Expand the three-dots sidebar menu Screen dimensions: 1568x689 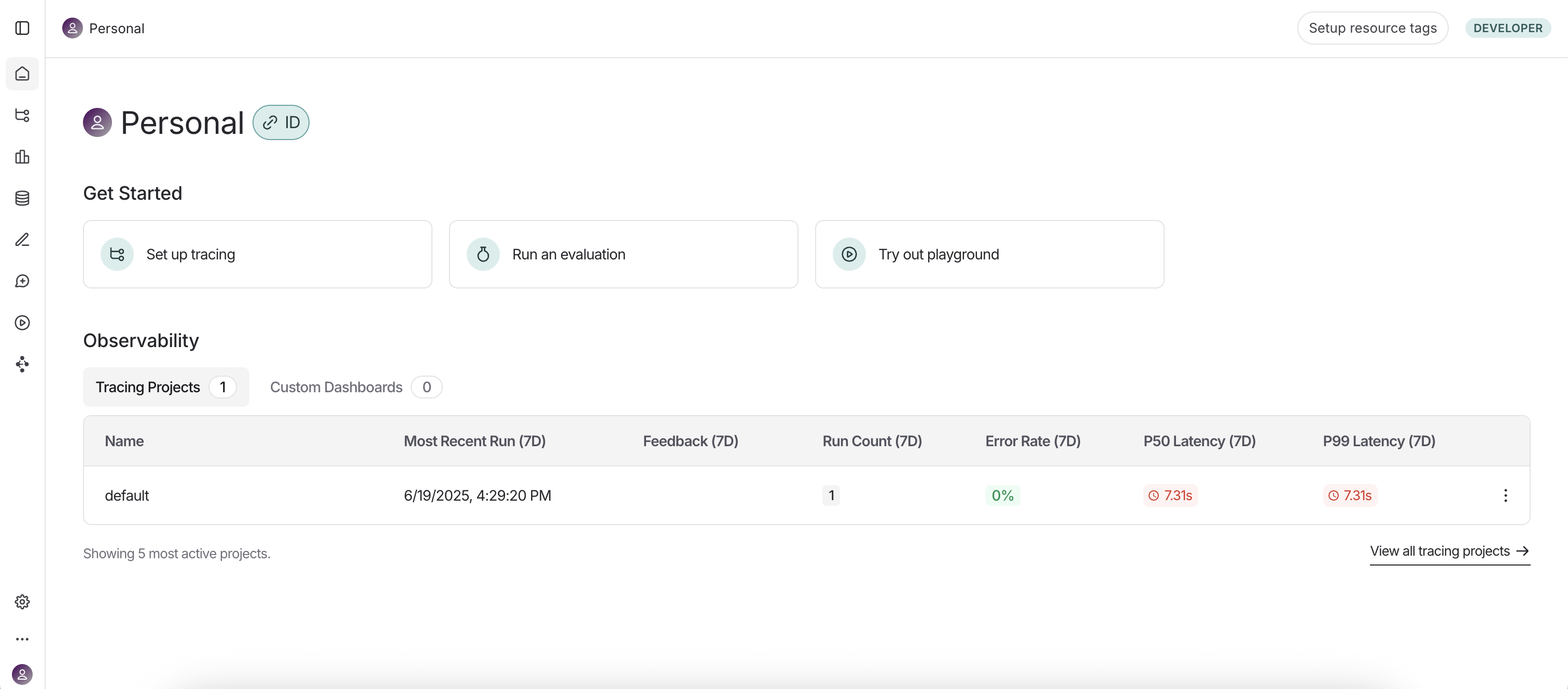22,639
